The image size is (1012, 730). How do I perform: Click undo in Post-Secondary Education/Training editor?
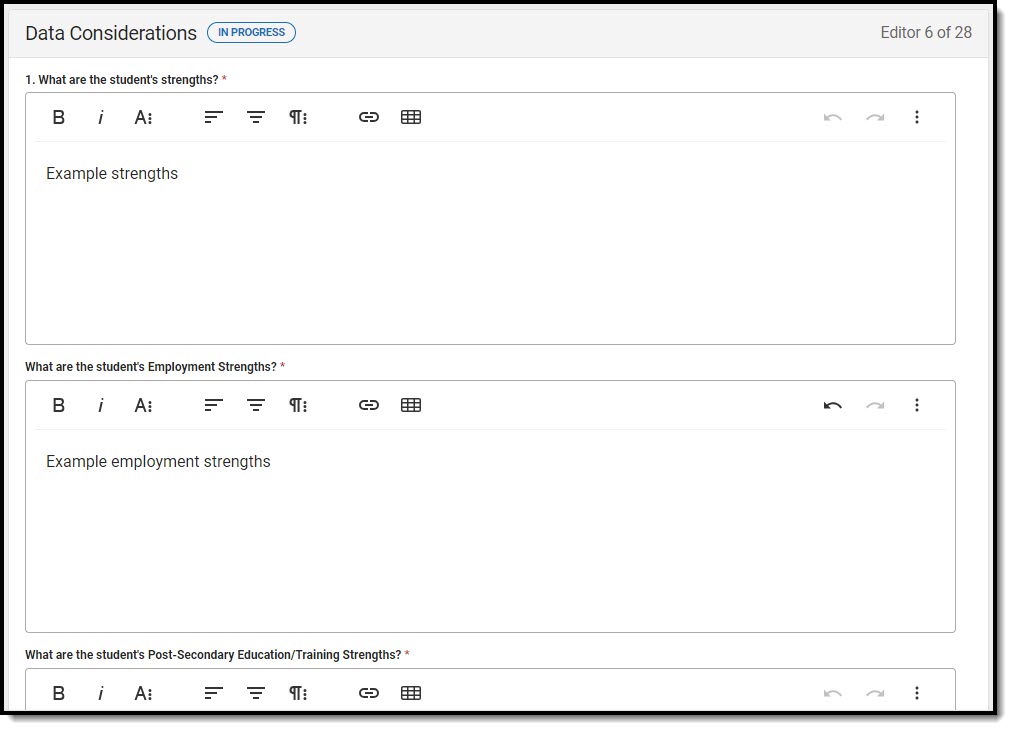[x=833, y=693]
